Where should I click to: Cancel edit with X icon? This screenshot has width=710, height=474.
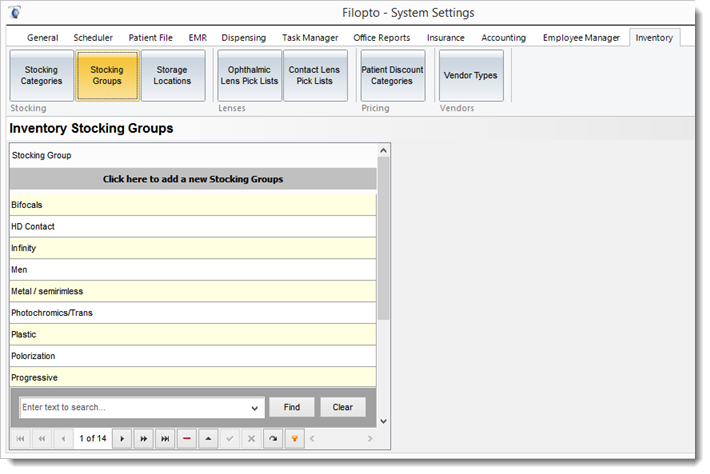[x=251, y=439]
